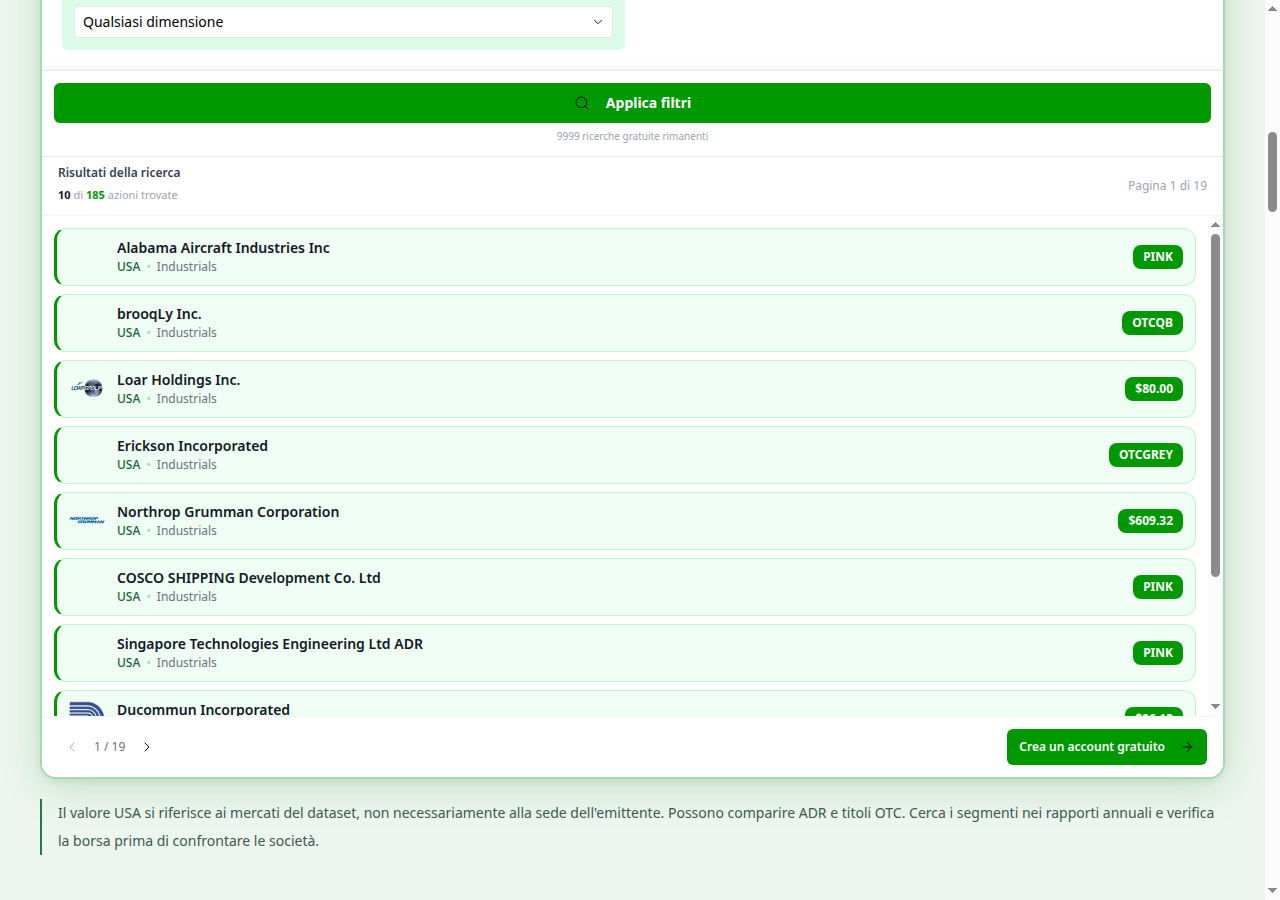
Task: Click the arrow icon in Crea un account
Action: pyautogui.click(x=1187, y=747)
